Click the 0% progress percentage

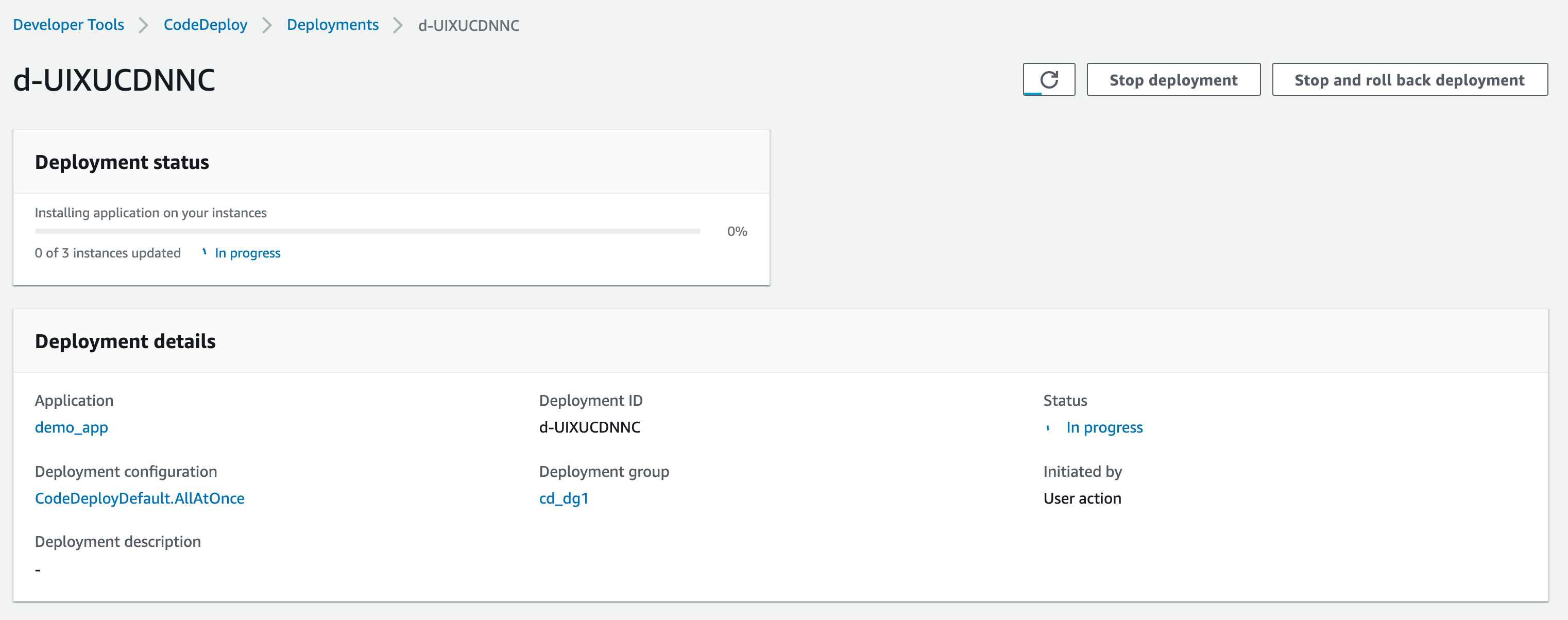(737, 231)
